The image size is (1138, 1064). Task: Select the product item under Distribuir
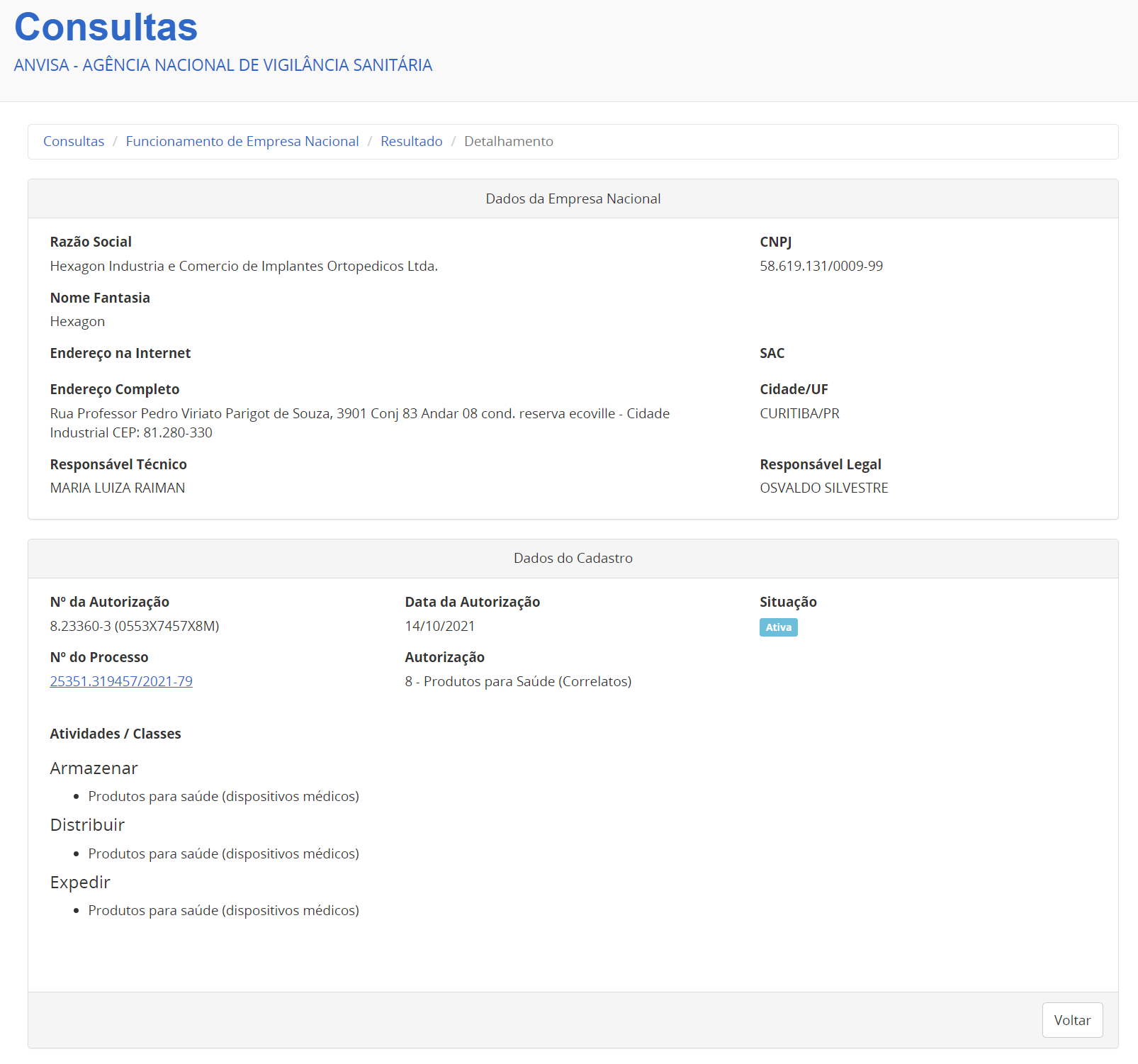click(x=223, y=853)
